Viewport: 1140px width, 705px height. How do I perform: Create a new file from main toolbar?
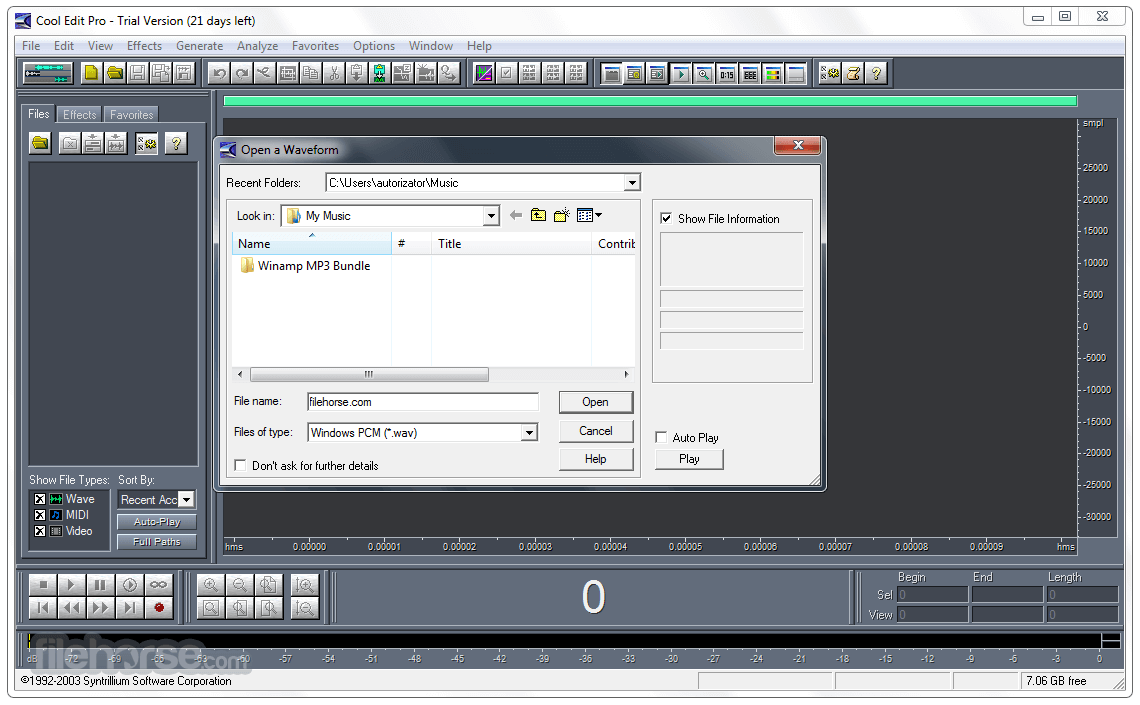pos(92,73)
